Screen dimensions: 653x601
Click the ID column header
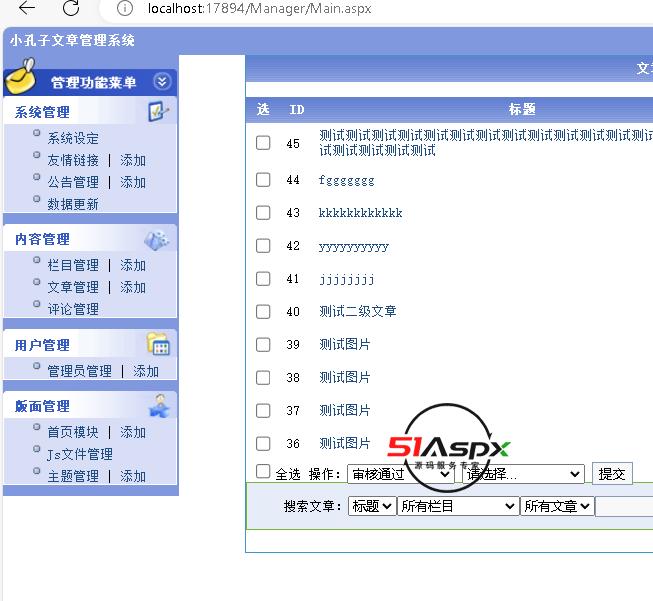[x=297, y=110]
